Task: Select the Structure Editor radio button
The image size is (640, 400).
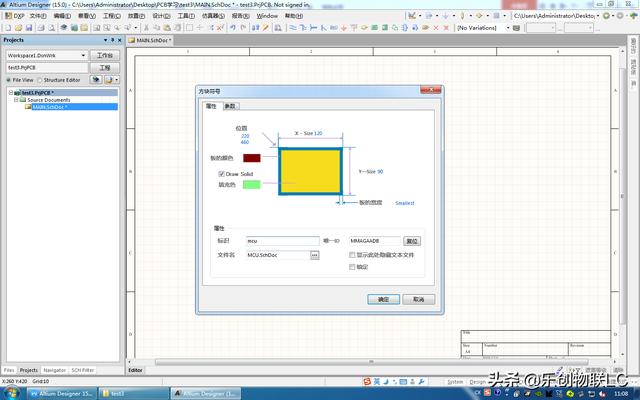Action: [40, 80]
